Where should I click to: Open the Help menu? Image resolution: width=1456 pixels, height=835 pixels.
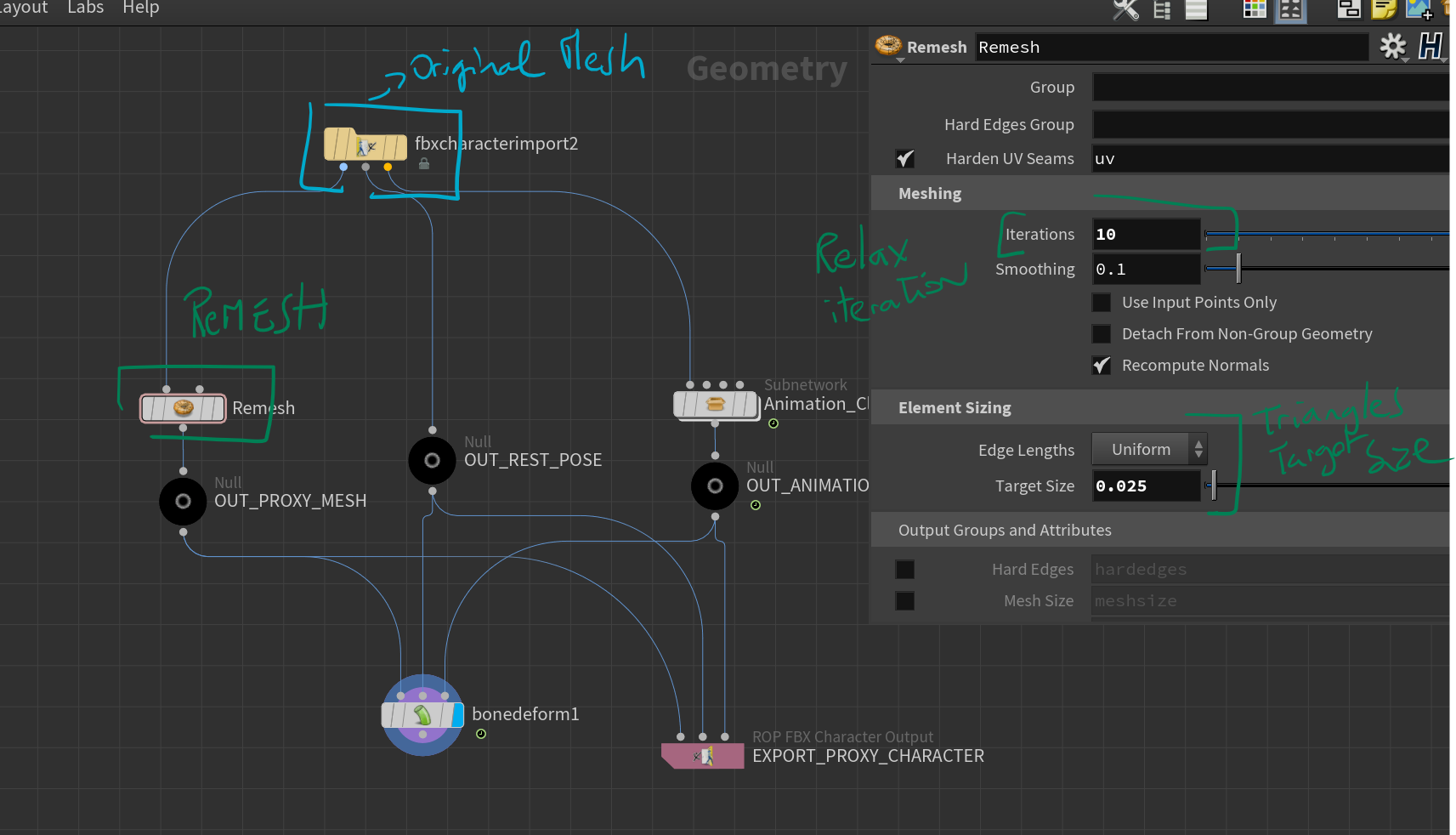coord(140,9)
